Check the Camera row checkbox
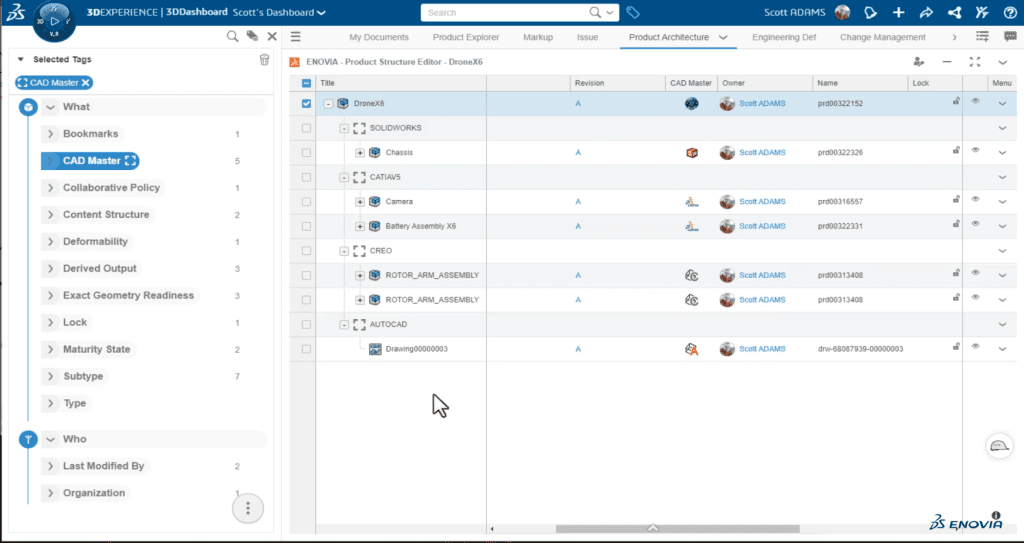Viewport: 1024px width, 543px height. (x=306, y=202)
